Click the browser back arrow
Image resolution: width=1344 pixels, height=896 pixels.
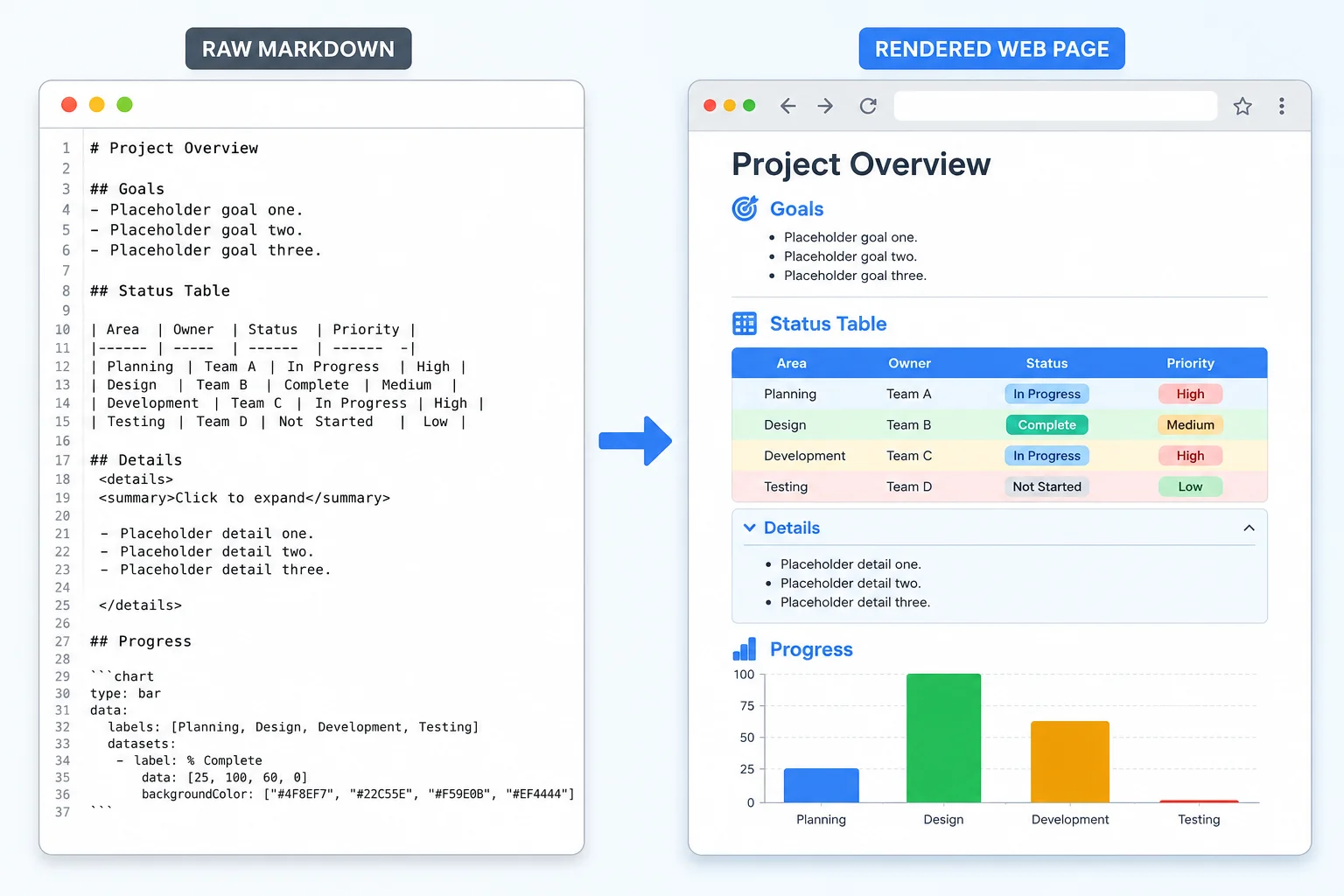click(x=787, y=106)
